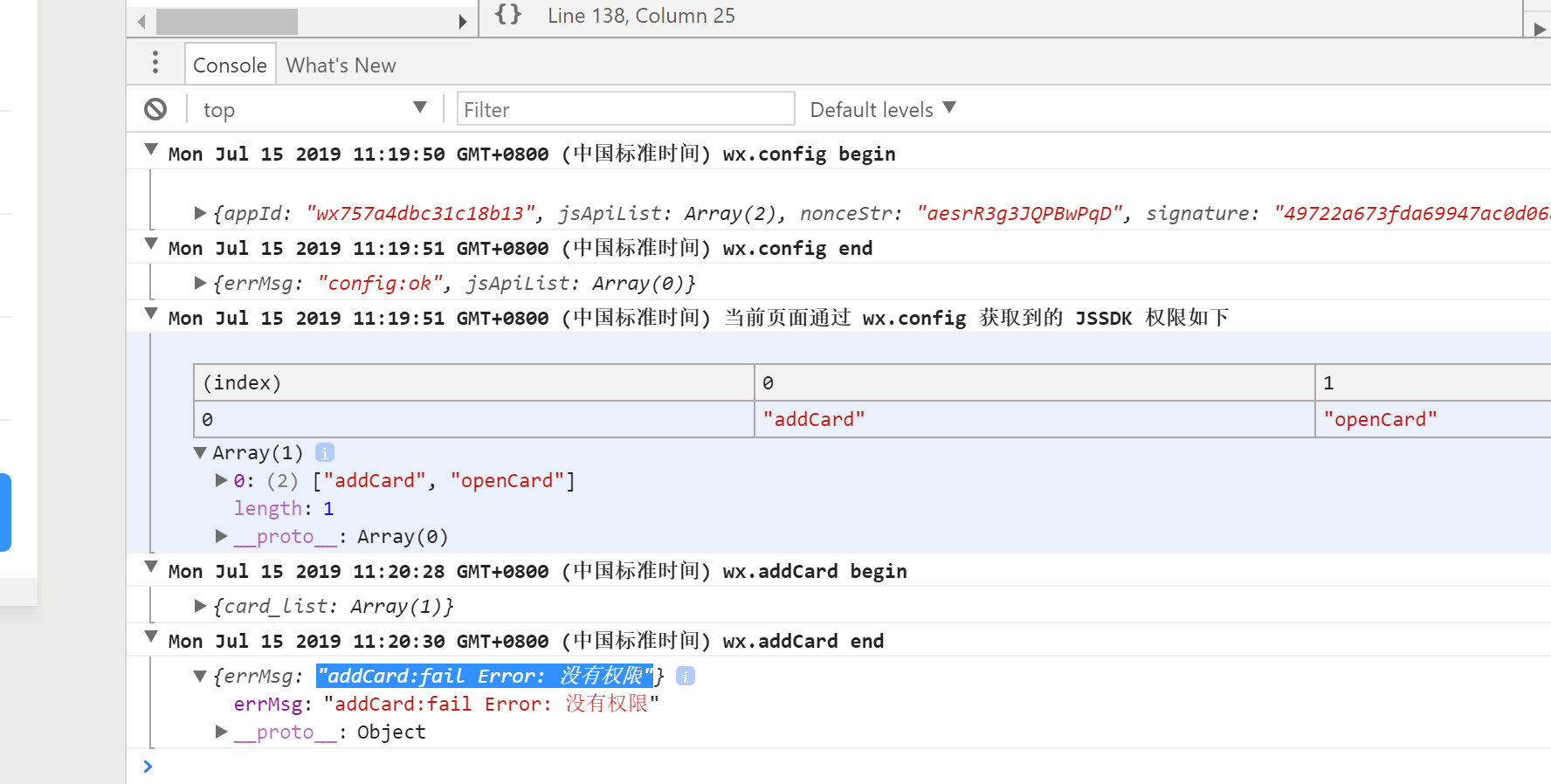Image resolution: width=1551 pixels, height=784 pixels.
Task: Click the play arrow at top right
Action: [1540, 28]
